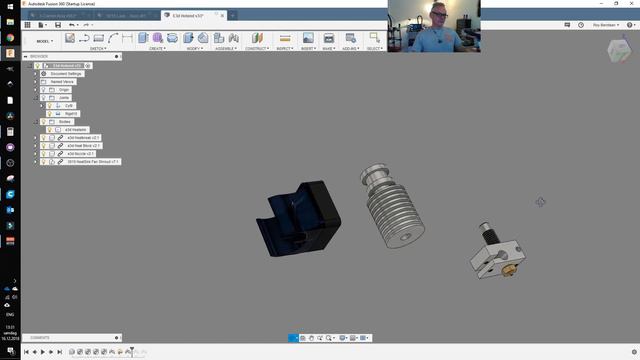This screenshot has height=360, width=640.
Task: Click the Save icon
Action: click(58, 25)
